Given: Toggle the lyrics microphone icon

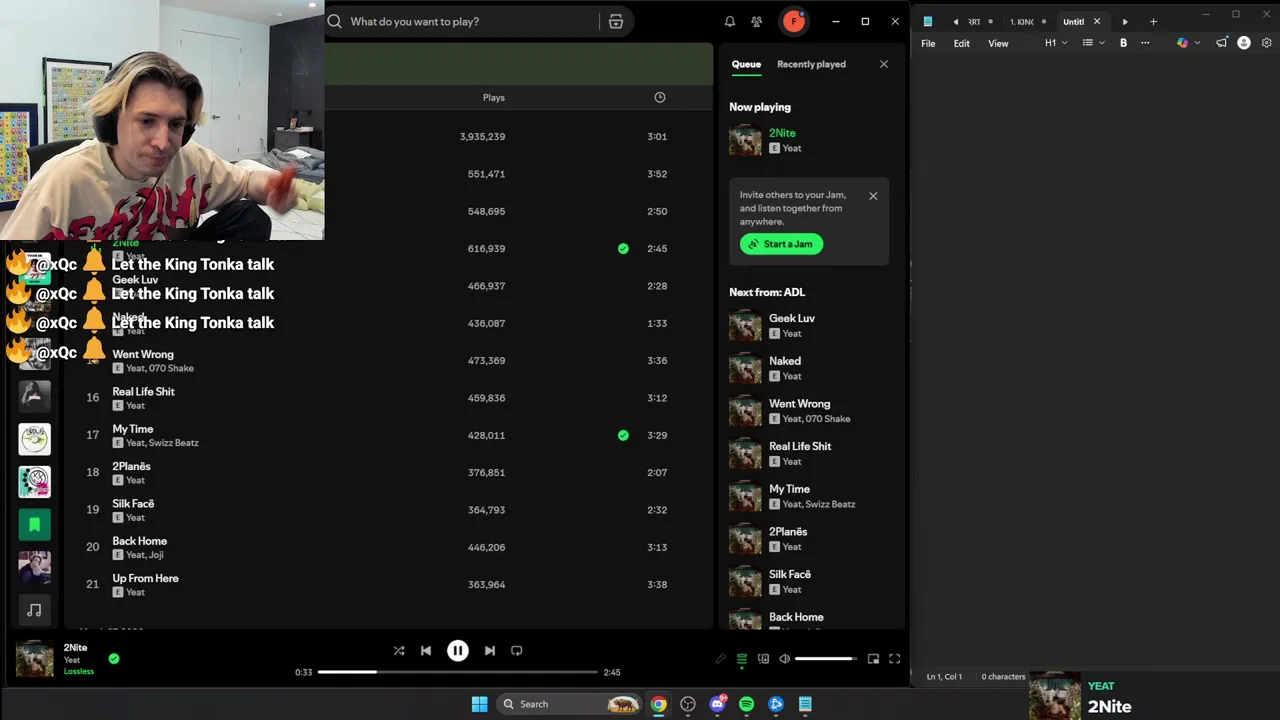Looking at the screenshot, I should [720, 658].
